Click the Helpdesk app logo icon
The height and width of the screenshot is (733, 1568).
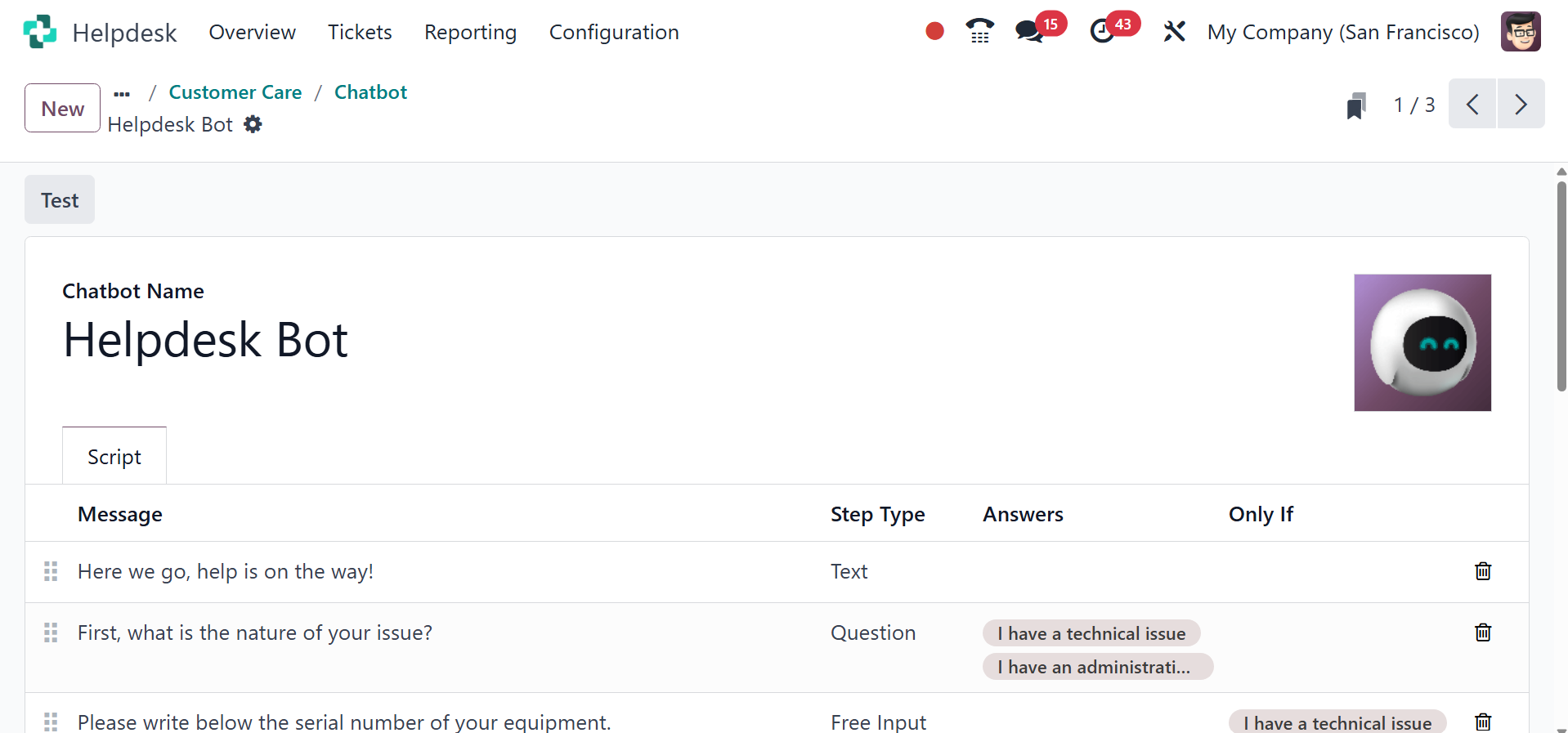point(39,32)
